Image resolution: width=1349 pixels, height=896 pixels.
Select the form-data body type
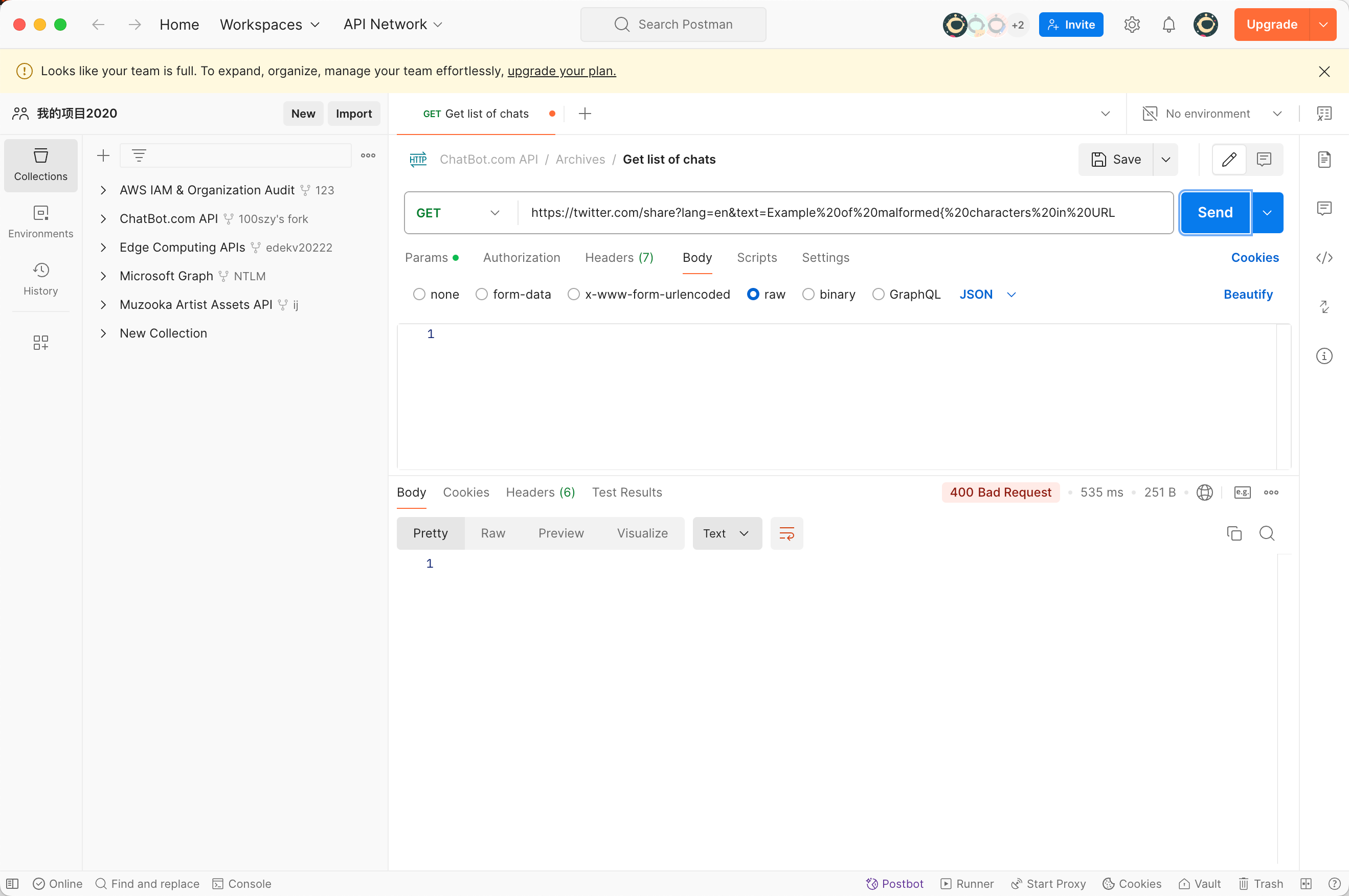point(482,294)
